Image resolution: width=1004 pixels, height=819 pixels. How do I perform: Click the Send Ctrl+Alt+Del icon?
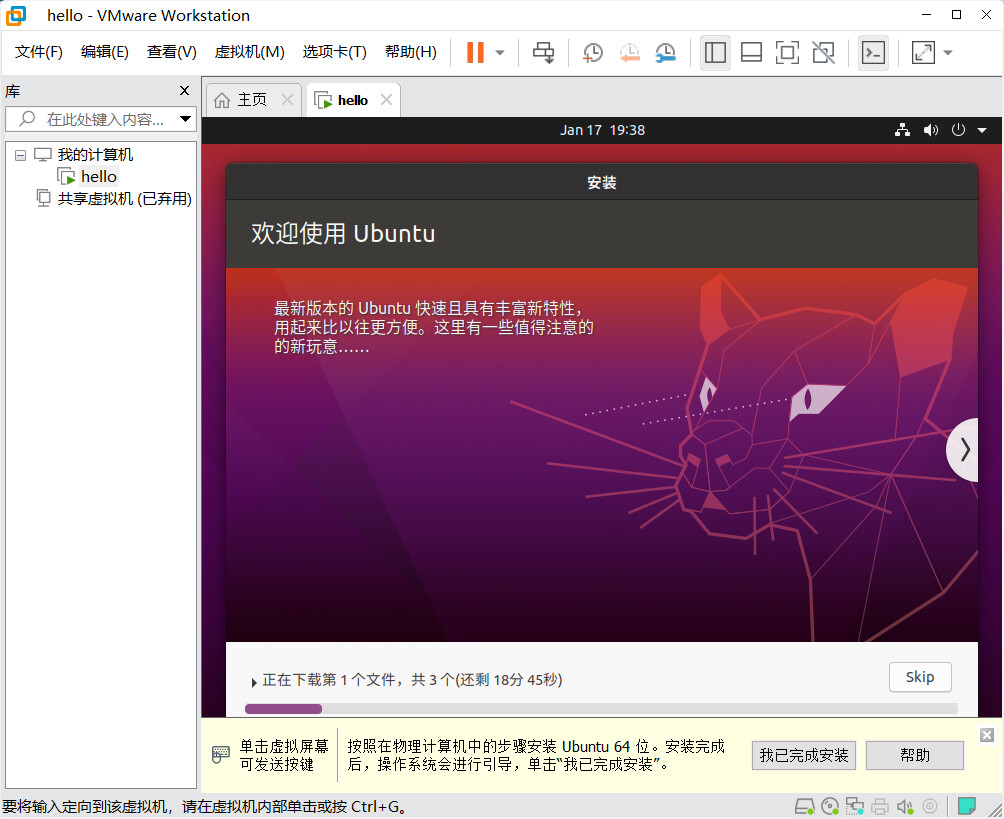pos(544,53)
